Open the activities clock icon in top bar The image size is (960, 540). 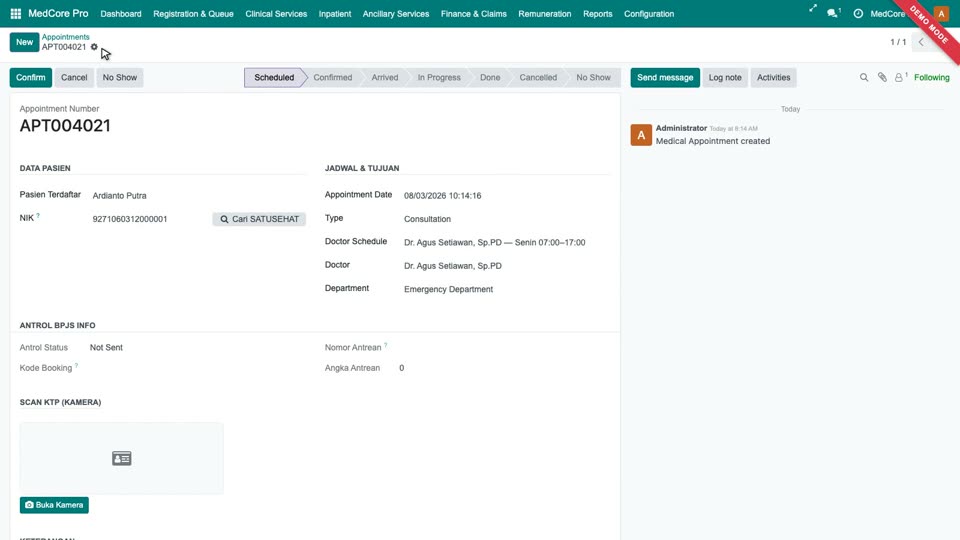point(858,13)
